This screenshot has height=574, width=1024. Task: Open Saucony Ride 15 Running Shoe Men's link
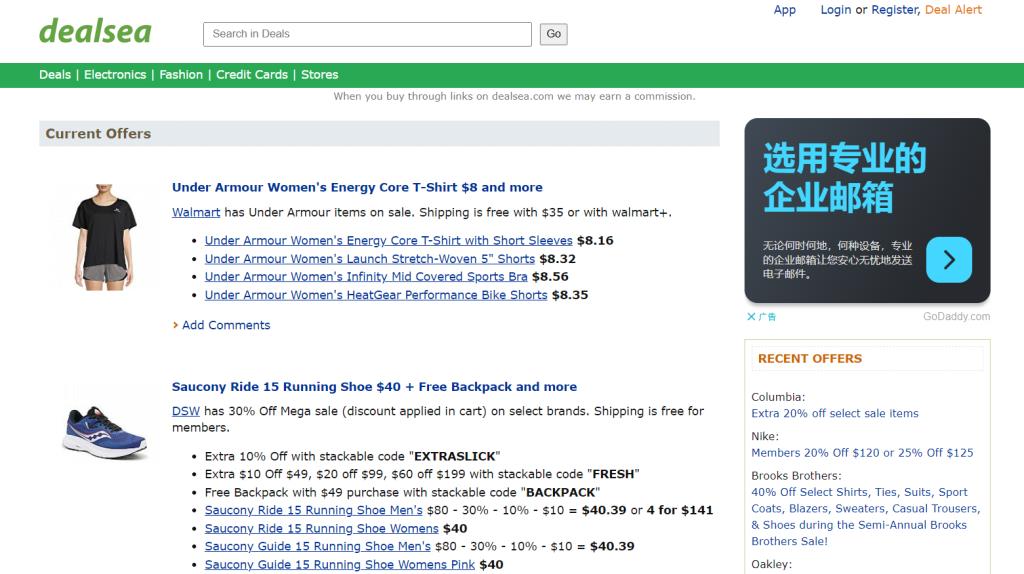pyautogui.click(x=313, y=510)
